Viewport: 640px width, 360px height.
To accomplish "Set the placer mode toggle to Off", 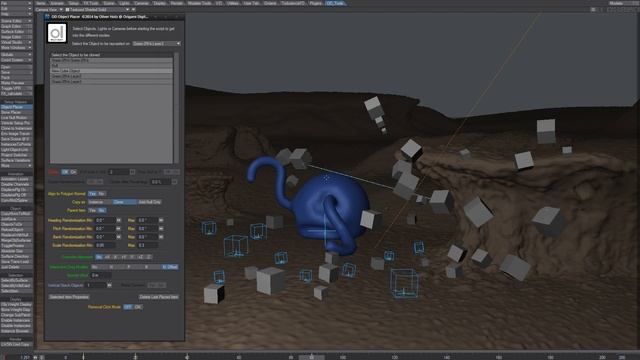I will (65, 172).
